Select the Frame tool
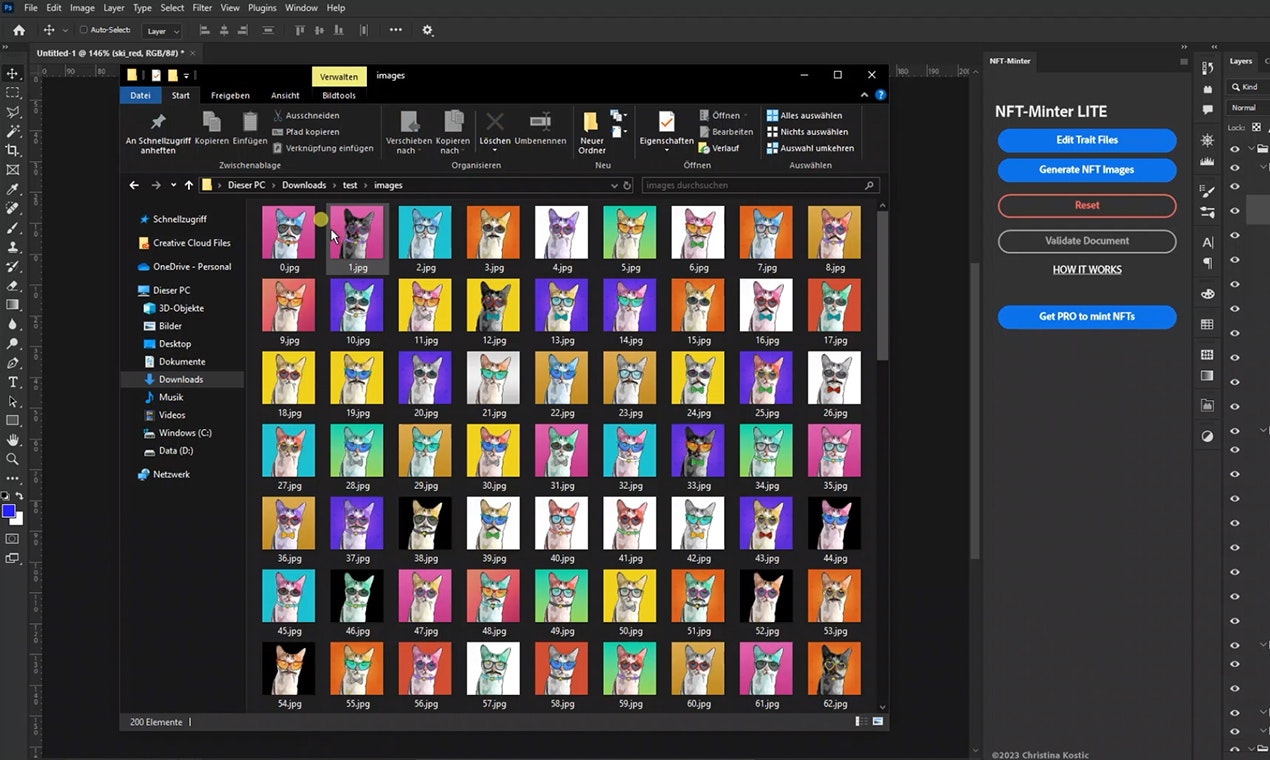Image resolution: width=1270 pixels, height=760 pixels. coord(13,169)
